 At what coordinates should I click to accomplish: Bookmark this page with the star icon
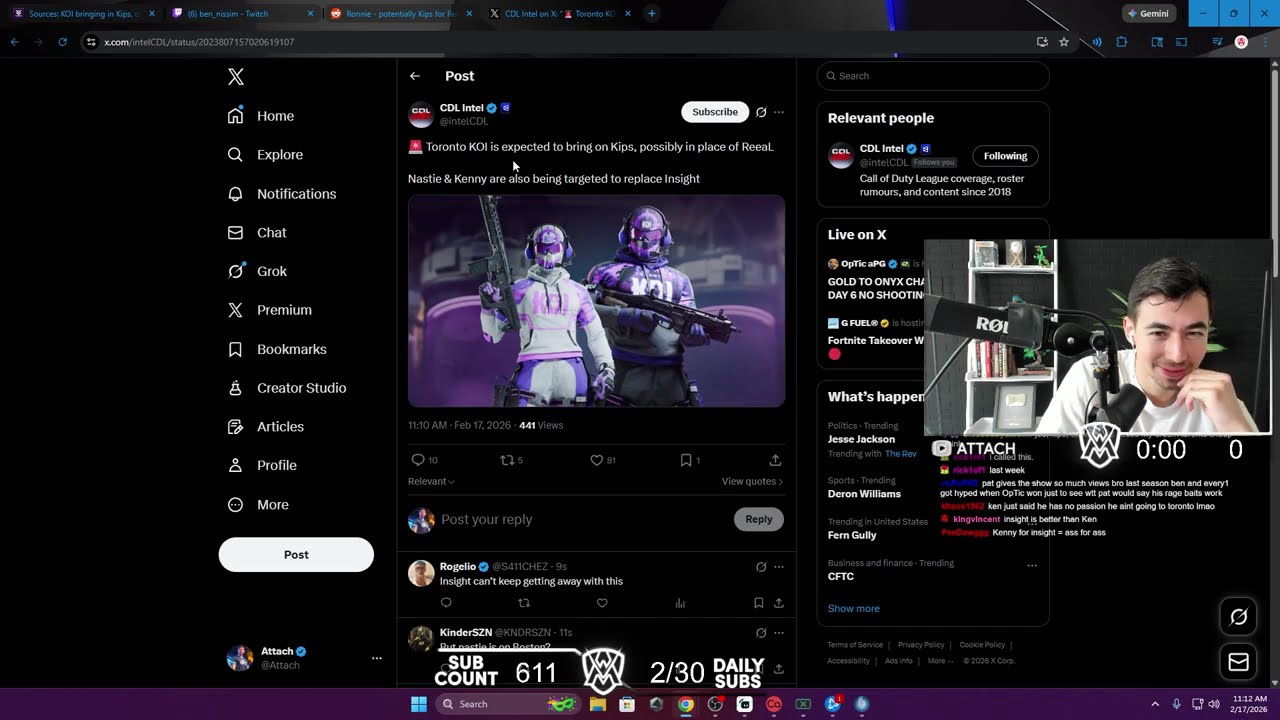1064,42
